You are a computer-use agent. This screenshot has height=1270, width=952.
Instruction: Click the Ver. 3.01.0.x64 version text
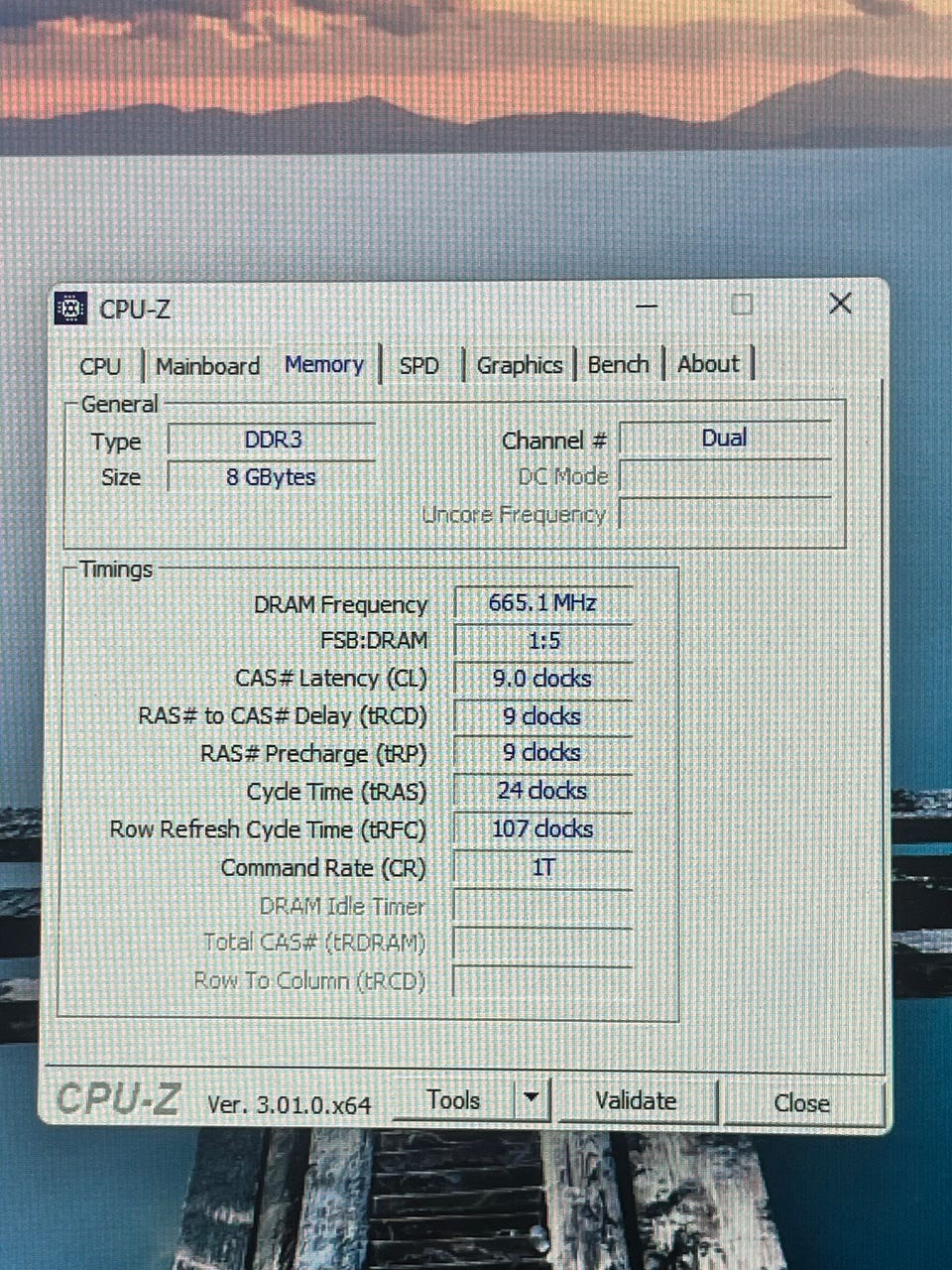290,1105
